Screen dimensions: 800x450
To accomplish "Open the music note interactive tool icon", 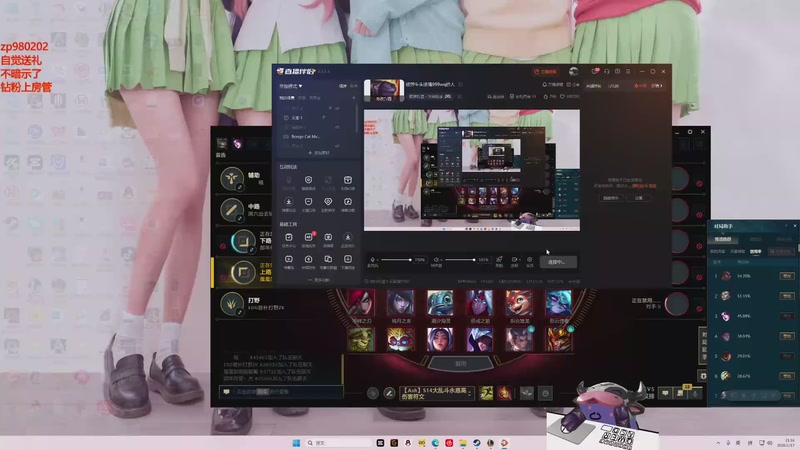I will point(347,202).
